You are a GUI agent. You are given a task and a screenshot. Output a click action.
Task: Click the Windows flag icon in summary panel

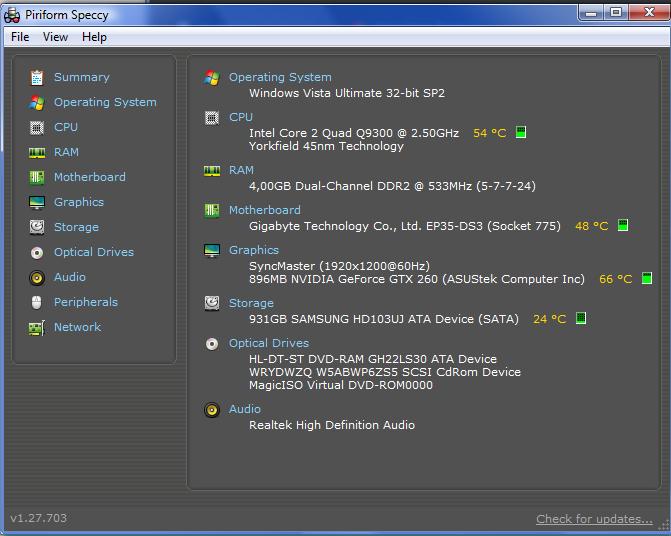(x=212, y=78)
